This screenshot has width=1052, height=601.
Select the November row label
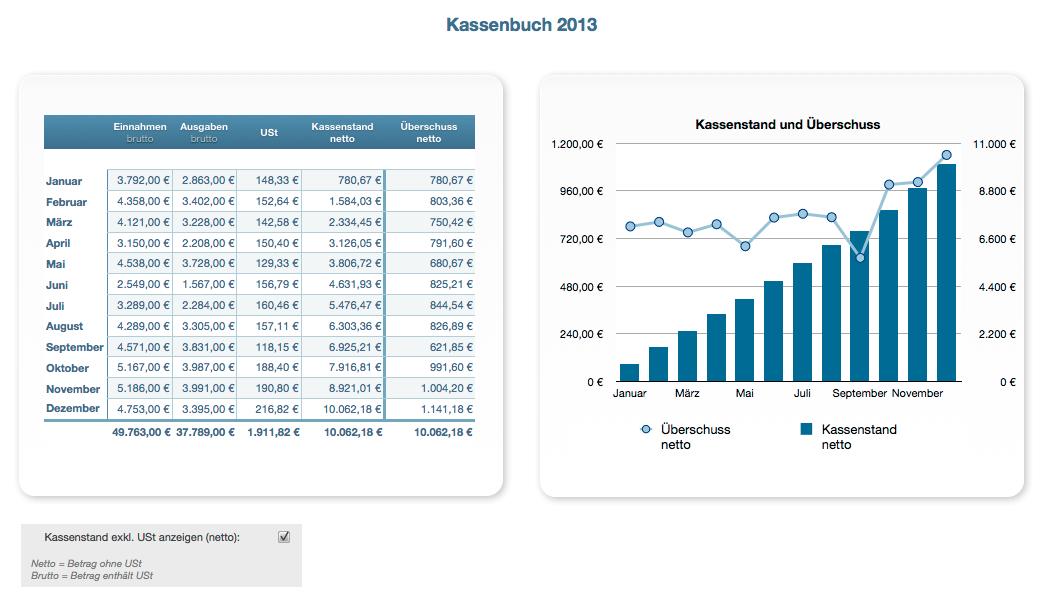point(74,389)
